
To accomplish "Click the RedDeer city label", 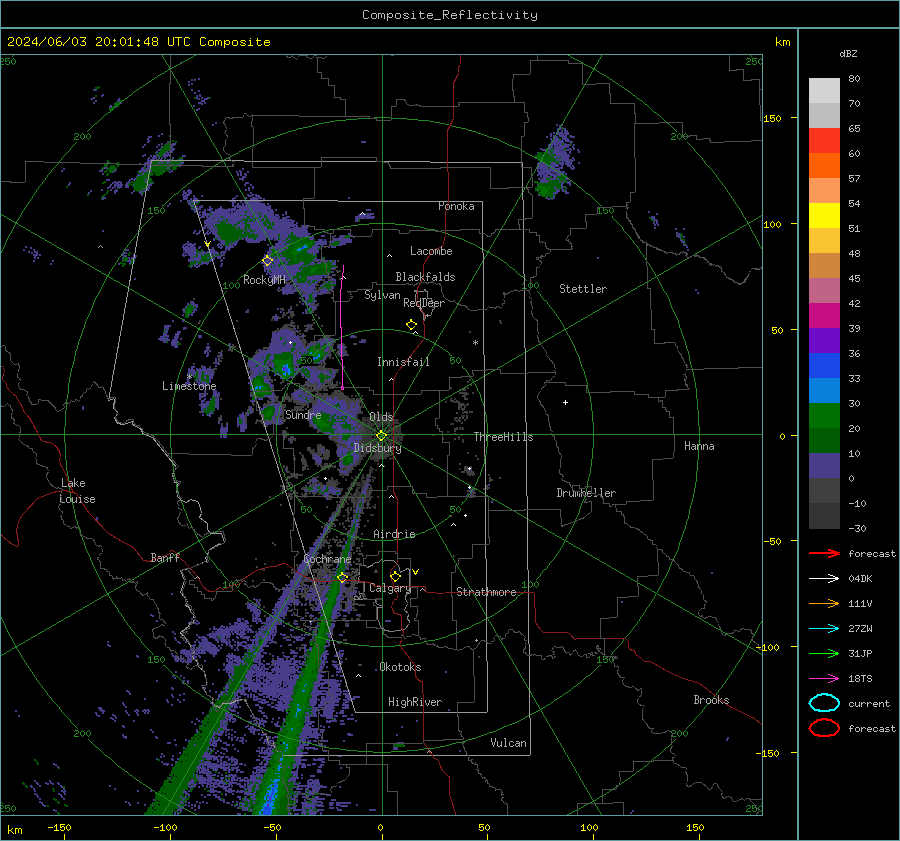I will coord(424,303).
